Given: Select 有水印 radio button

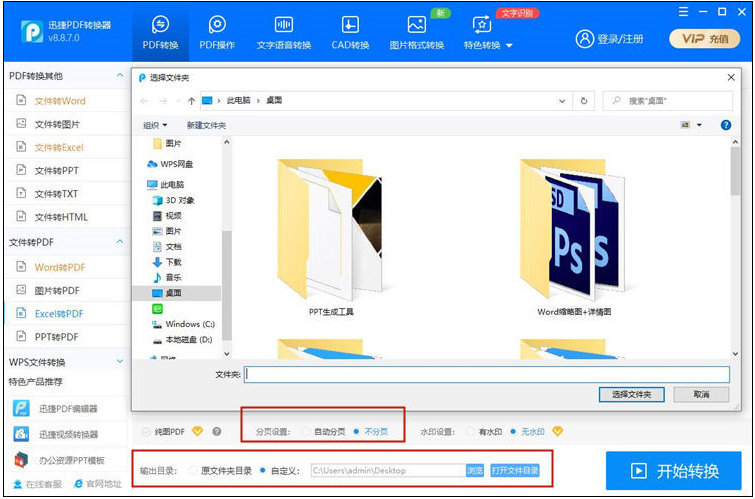Looking at the screenshot, I should (470, 432).
